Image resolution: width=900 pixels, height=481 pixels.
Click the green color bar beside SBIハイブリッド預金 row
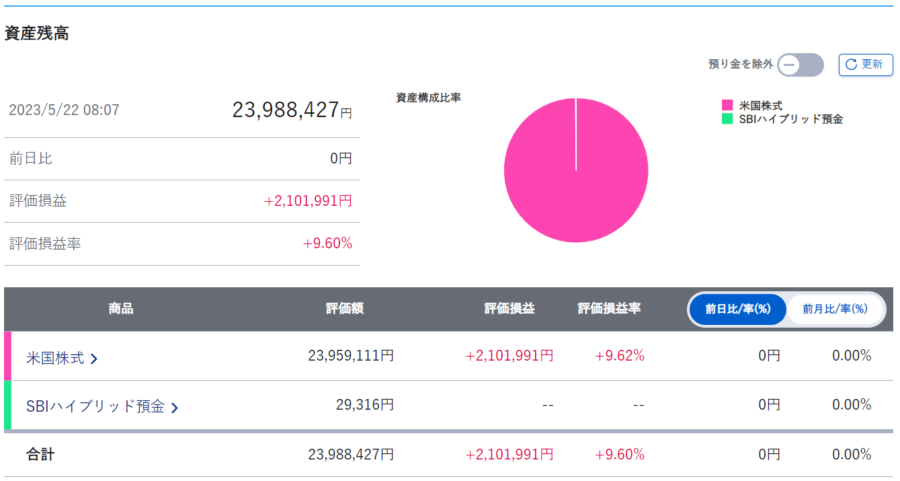point(8,405)
